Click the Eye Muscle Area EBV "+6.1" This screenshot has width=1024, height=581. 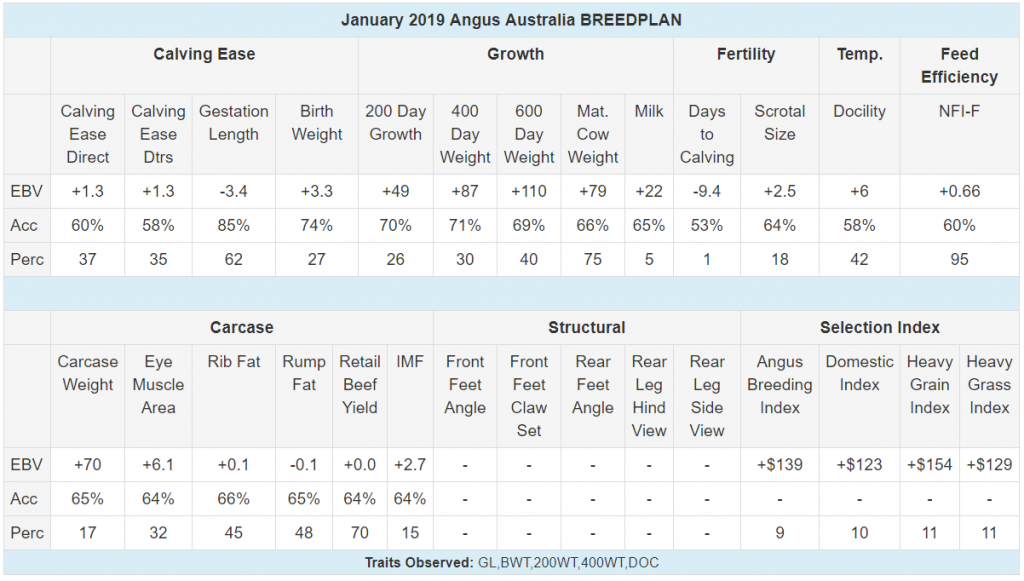(158, 465)
